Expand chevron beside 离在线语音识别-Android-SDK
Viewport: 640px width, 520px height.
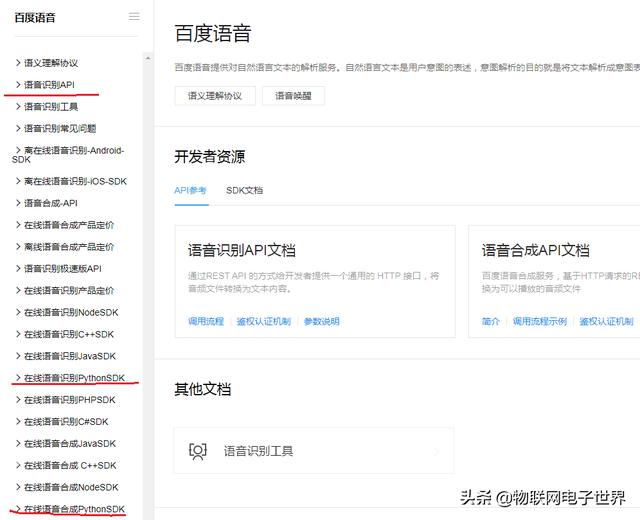18,150
